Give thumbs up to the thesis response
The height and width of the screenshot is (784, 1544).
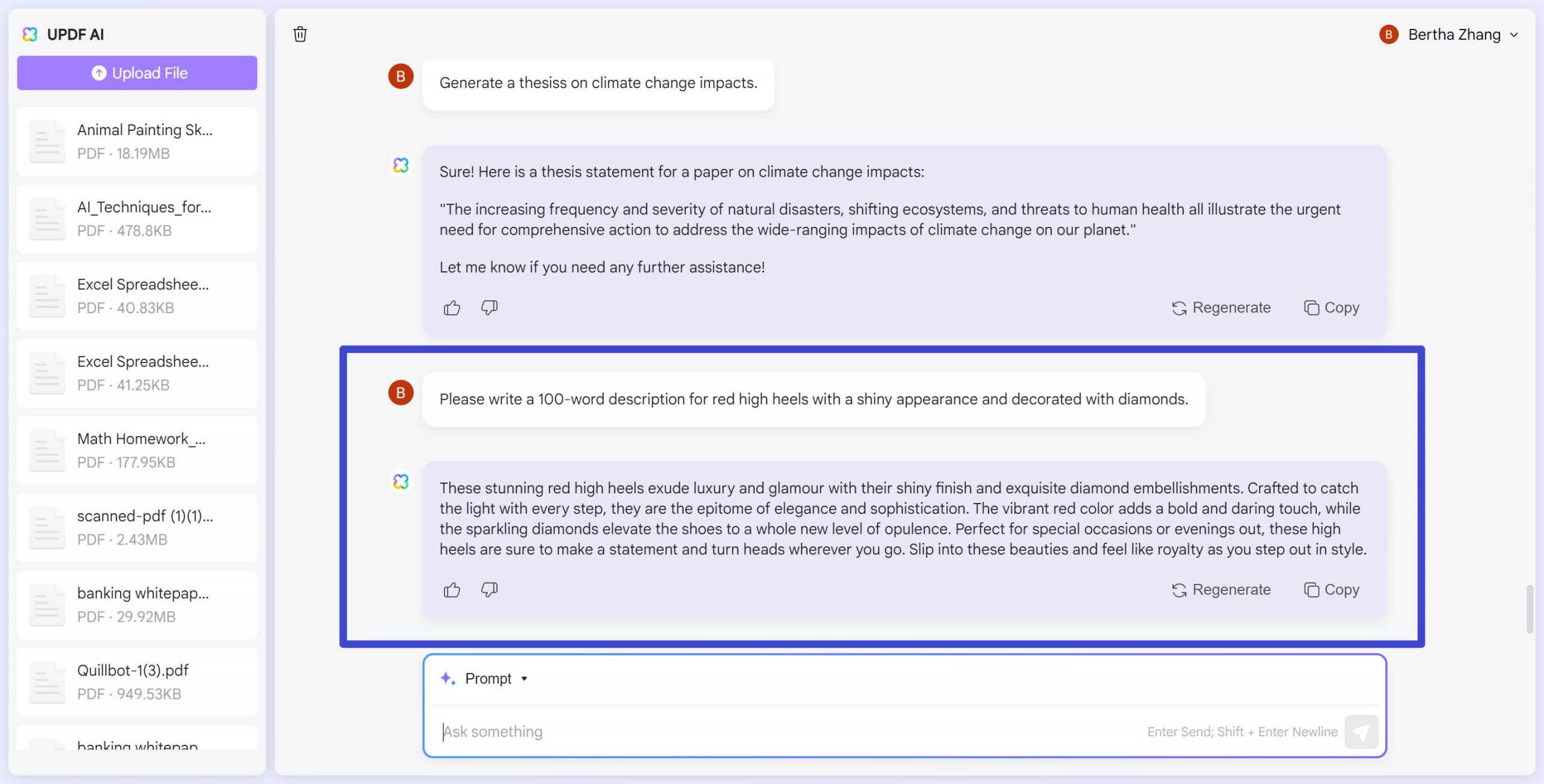pos(452,308)
